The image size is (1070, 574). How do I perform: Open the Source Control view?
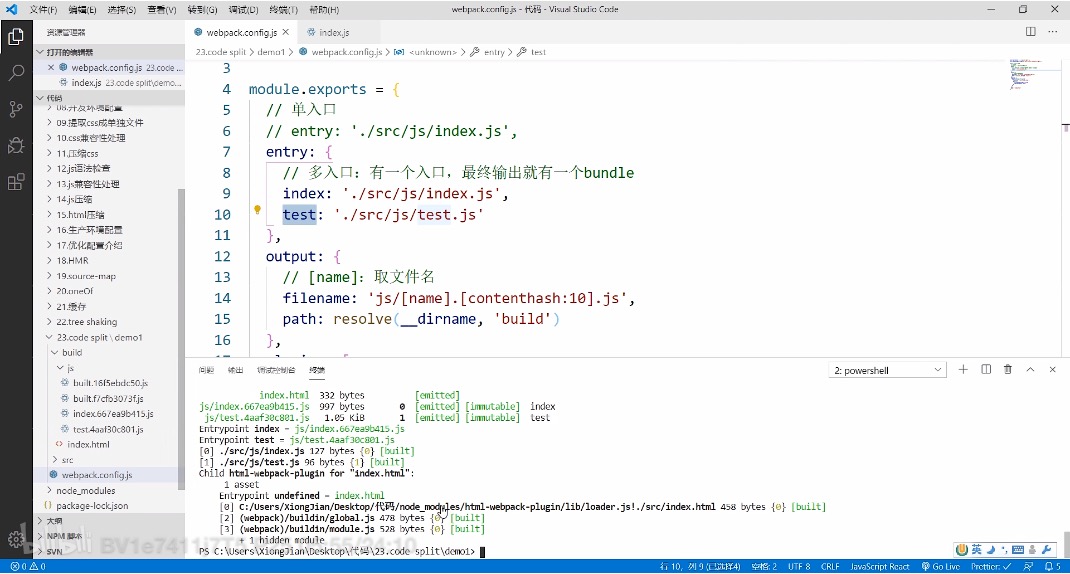16,109
